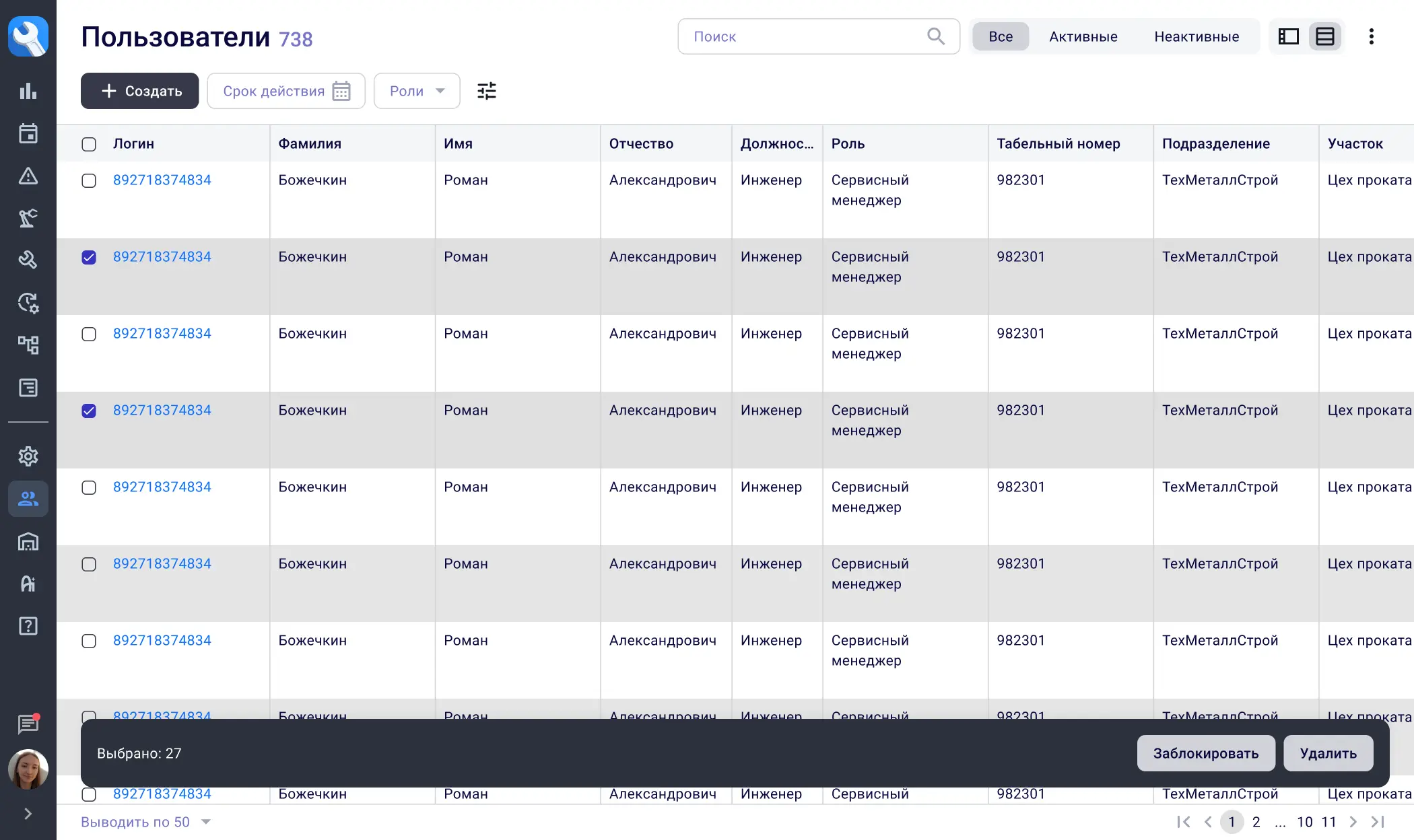Uncheck the second row's checked checkbox
Screen dimensions: 1414x840
89,257
